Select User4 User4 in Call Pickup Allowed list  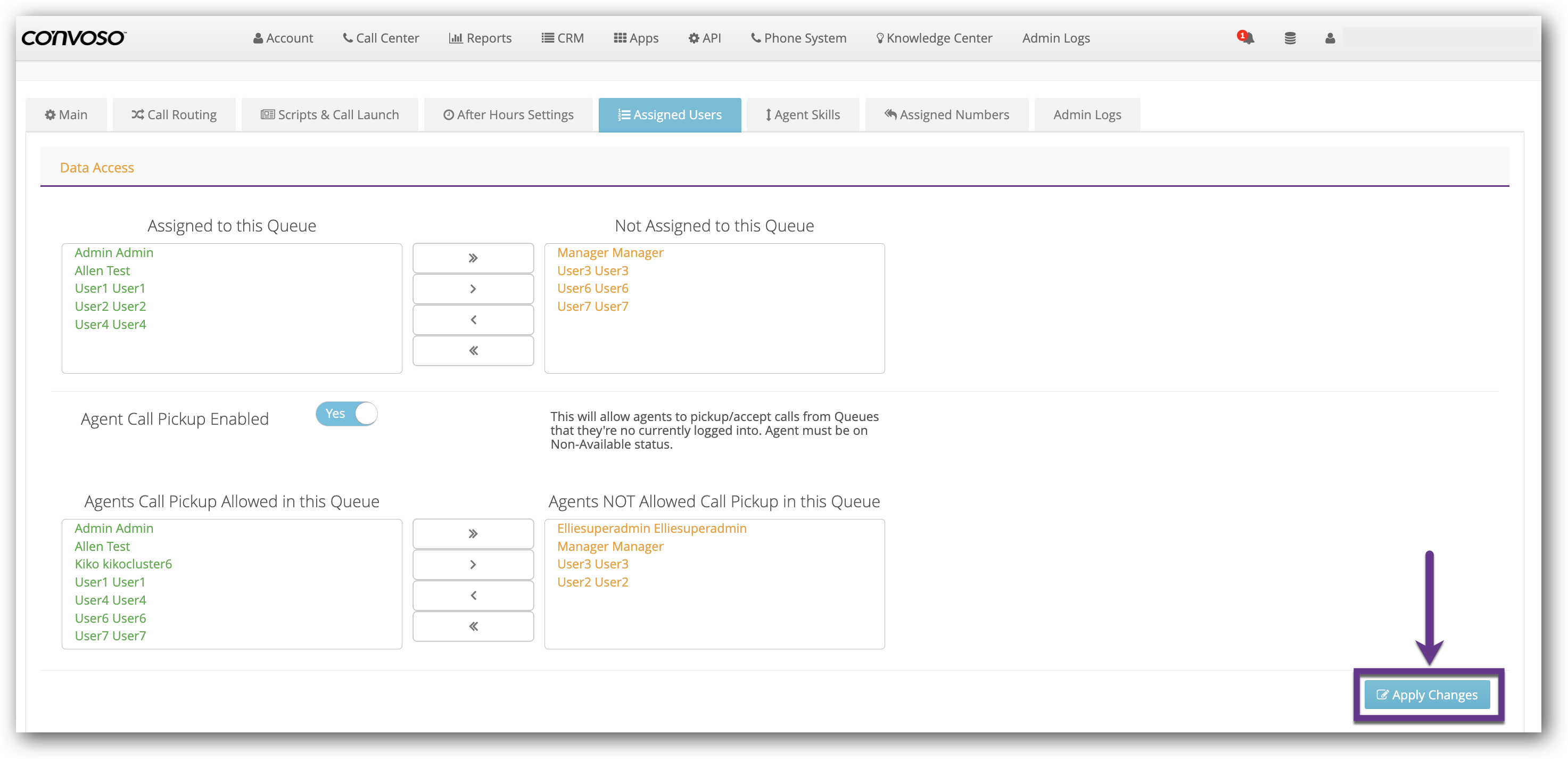click(x=110, y=601)
